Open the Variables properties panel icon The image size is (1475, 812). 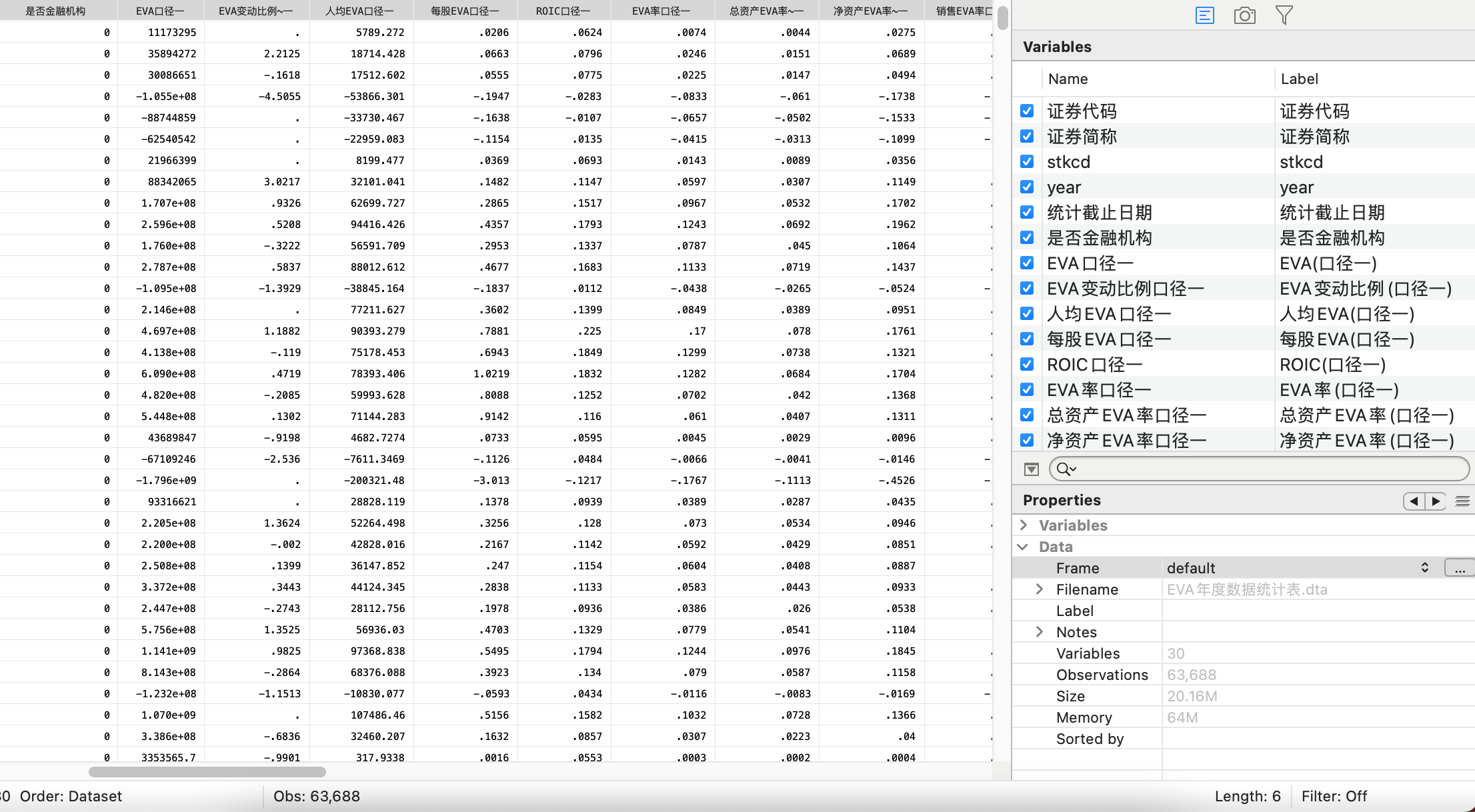pyautogui.click(x=1204, y=15)
